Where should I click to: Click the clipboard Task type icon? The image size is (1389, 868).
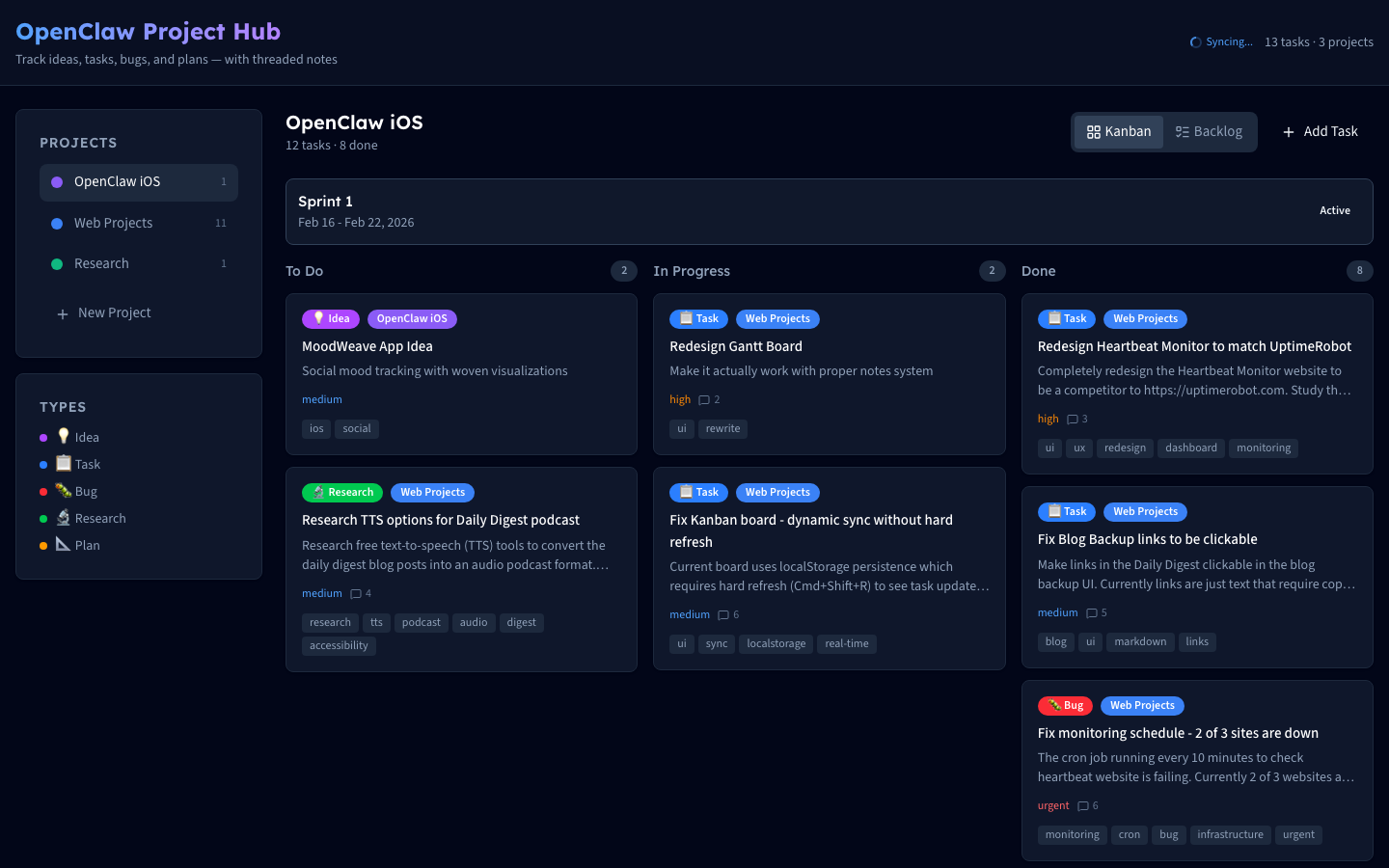pyautogui.click(x=64, y=463)
